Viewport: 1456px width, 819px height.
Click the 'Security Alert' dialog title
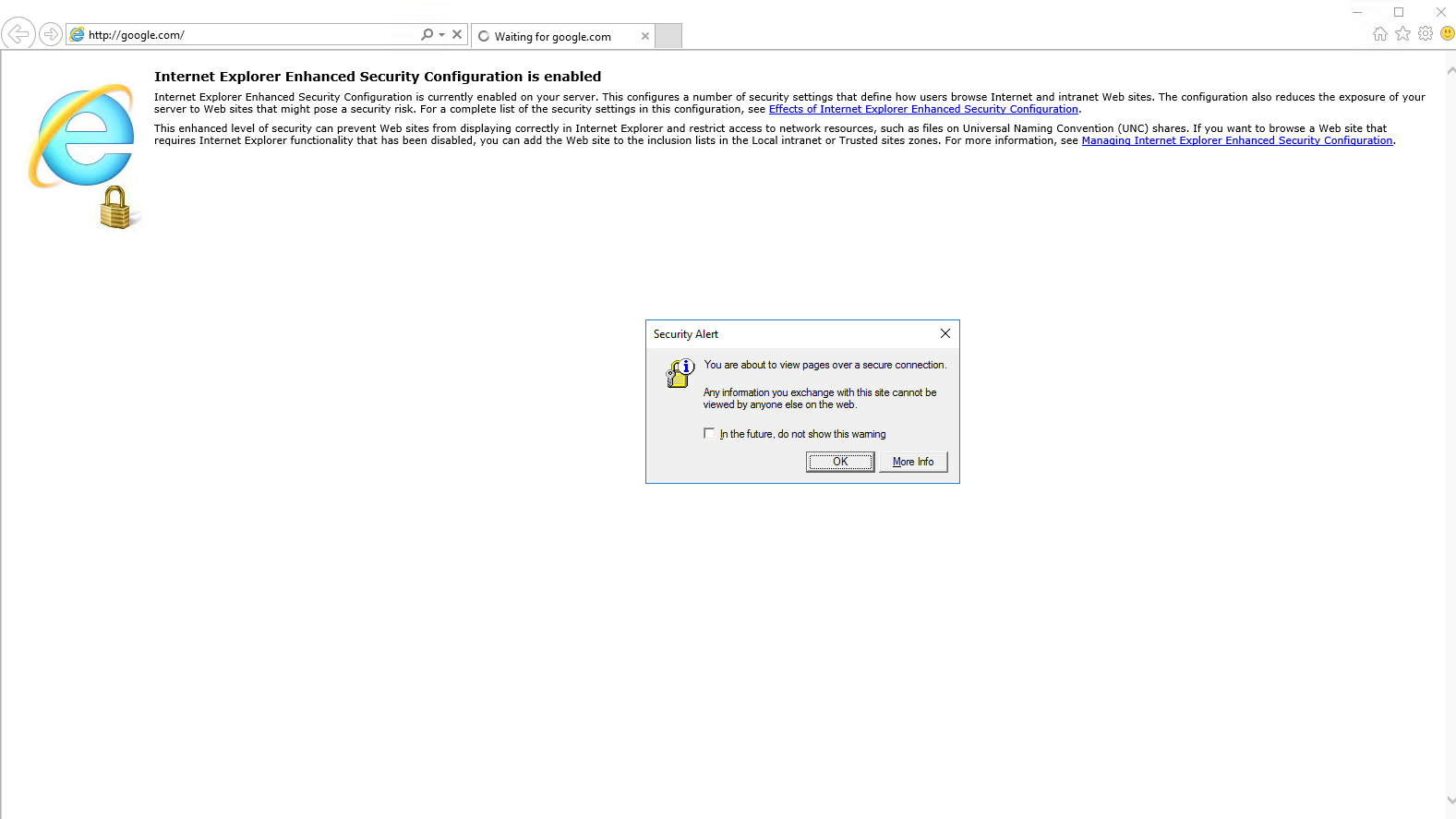coord(686,334)
